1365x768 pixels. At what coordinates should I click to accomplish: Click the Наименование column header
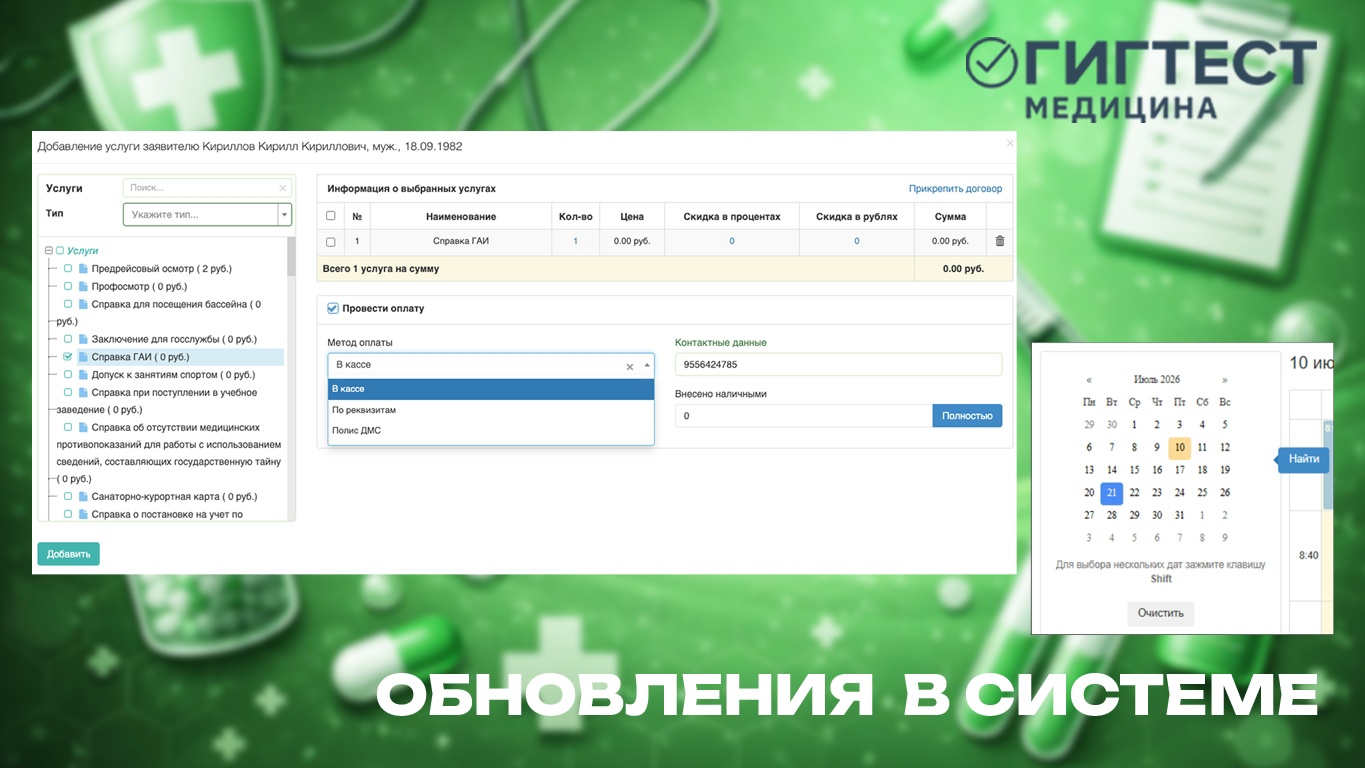tap(460, 216)
